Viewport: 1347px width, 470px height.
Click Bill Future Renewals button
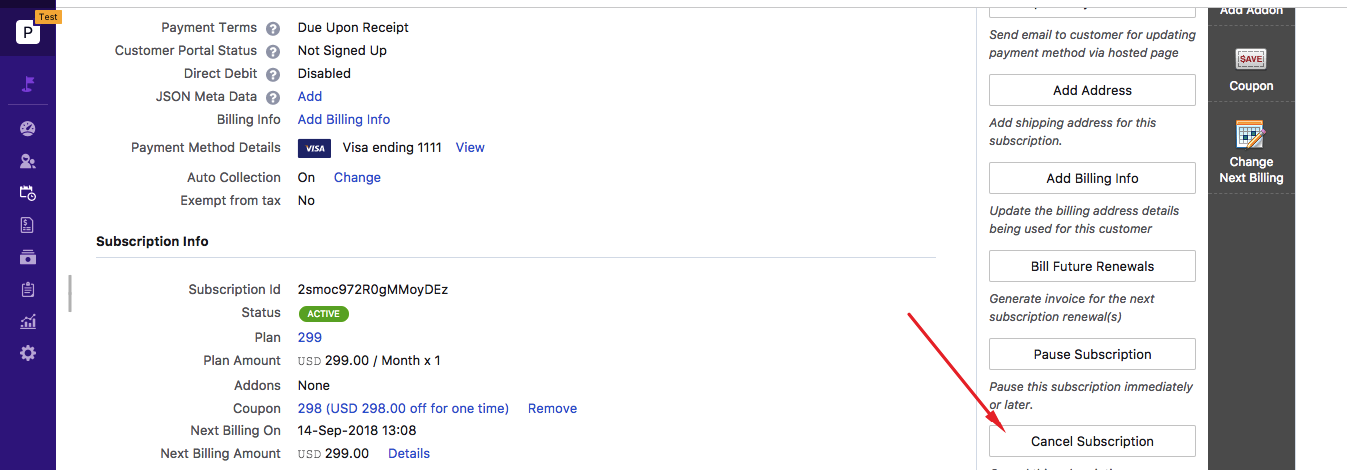[1092, 266]
